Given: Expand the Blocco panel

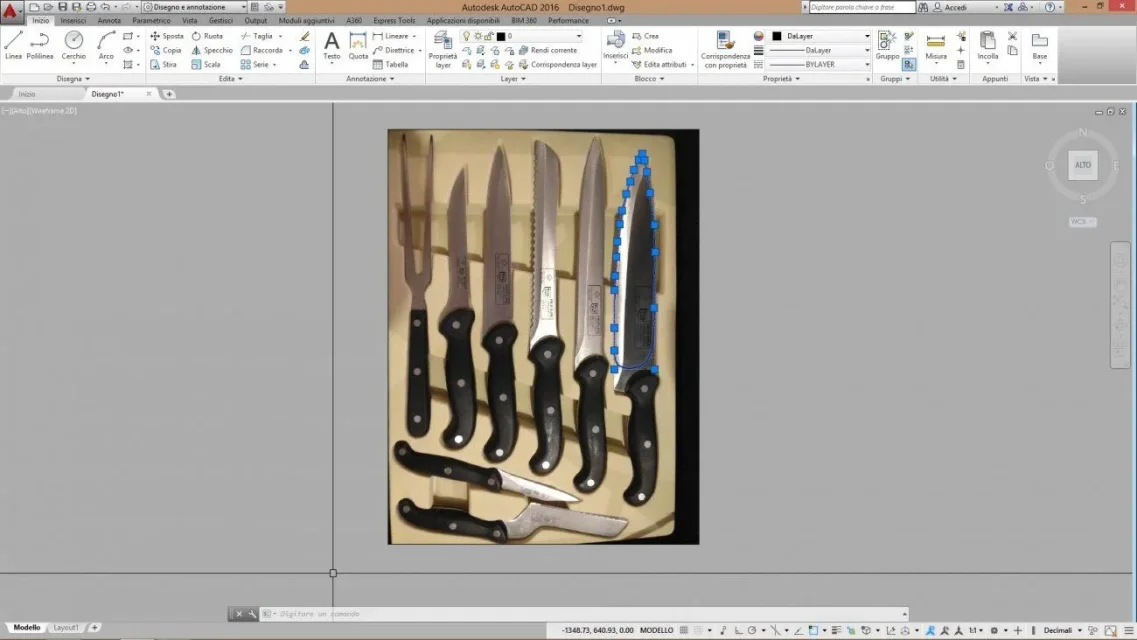Looking at the screenshot, I should click(x=649, y=78).
